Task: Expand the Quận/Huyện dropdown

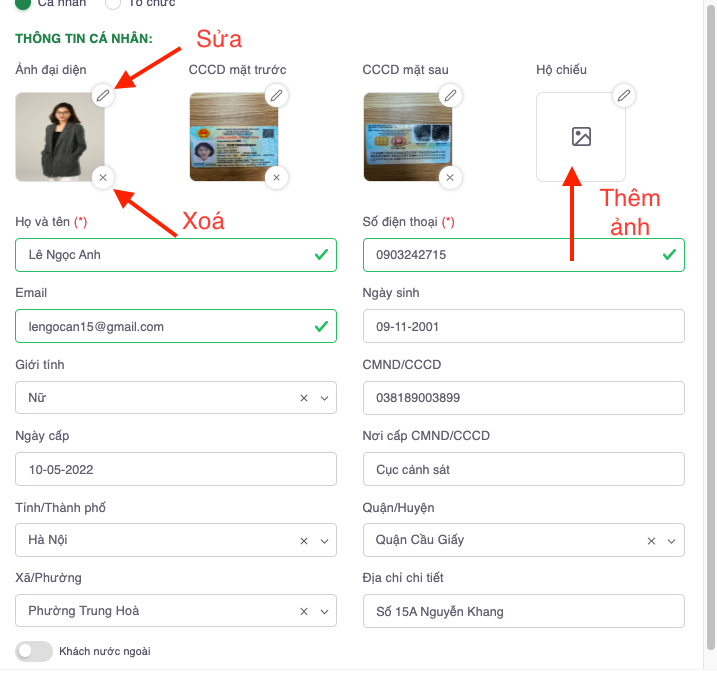Action: tap(672, 541)
